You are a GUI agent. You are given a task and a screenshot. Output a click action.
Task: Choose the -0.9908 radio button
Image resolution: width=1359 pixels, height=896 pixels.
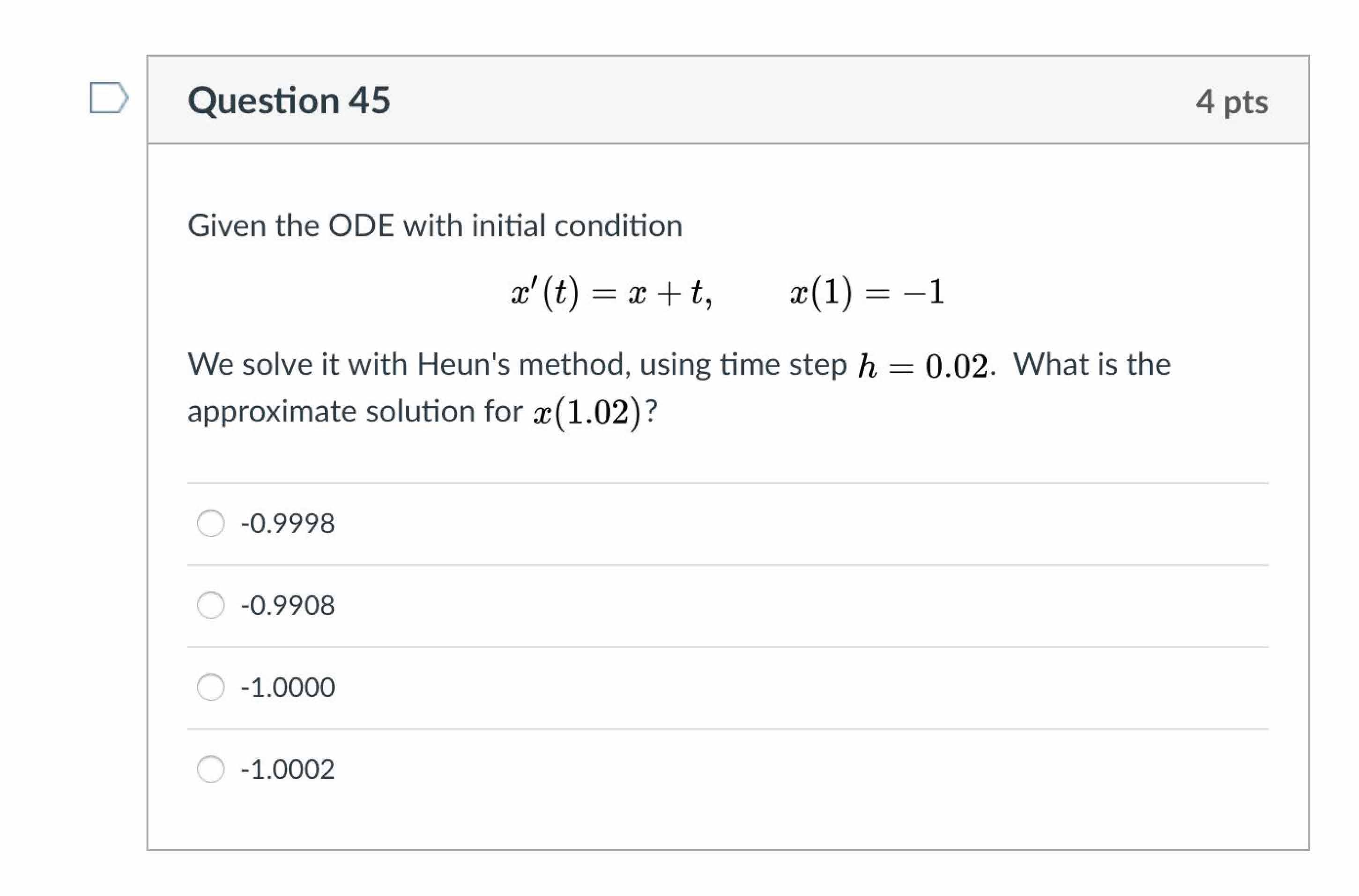tap(210, 605)
